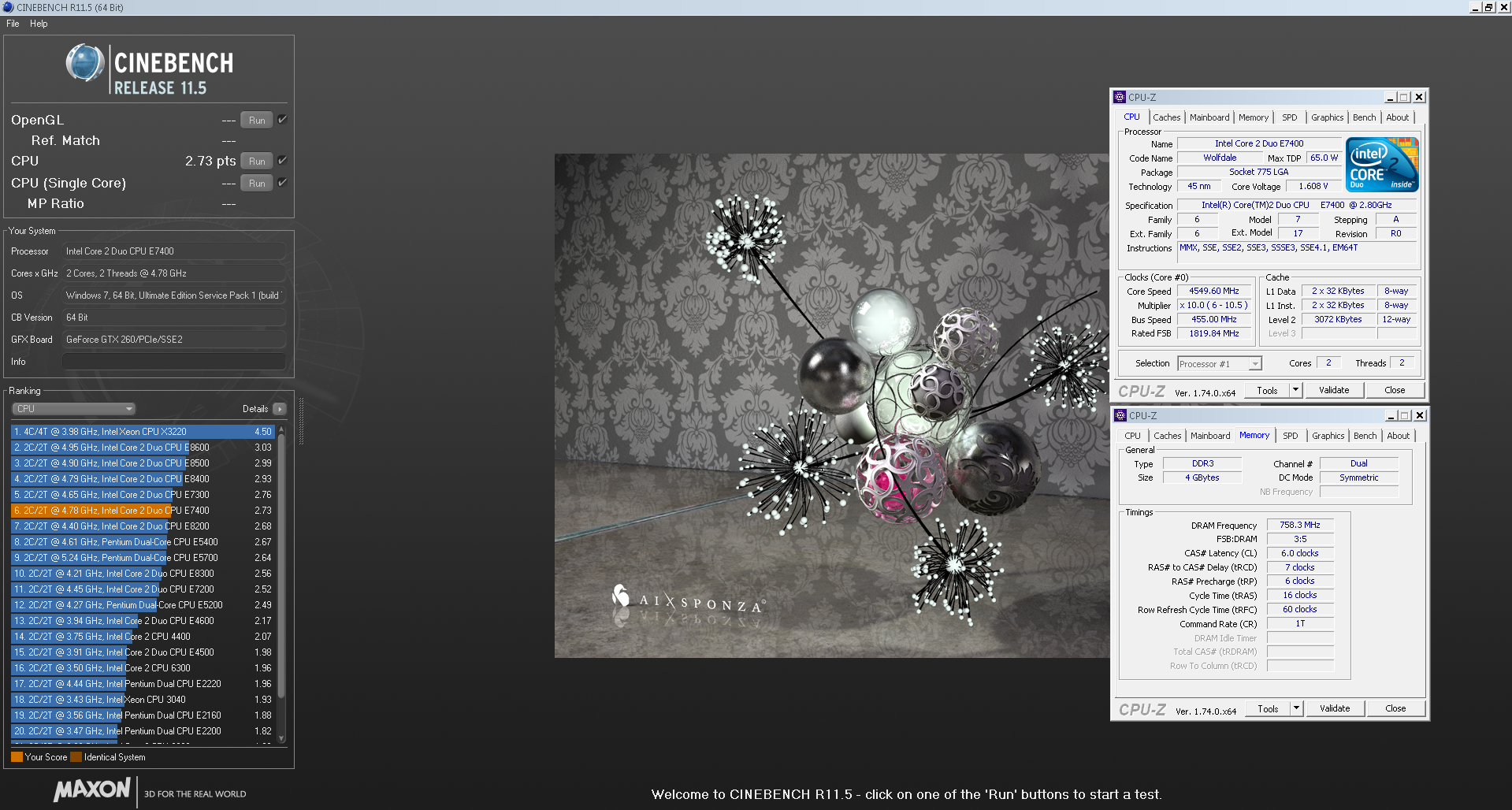The width and height of the screenshot is (1512, 810).
Task: Switch to Memory tab in upper CPU-Z window
Action: (x=1254, y=117)
